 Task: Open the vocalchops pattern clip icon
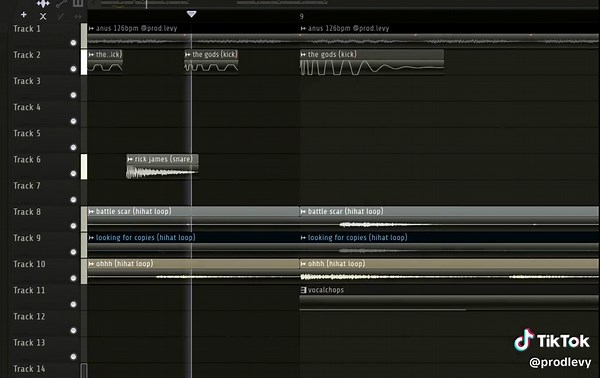(303, 290)
